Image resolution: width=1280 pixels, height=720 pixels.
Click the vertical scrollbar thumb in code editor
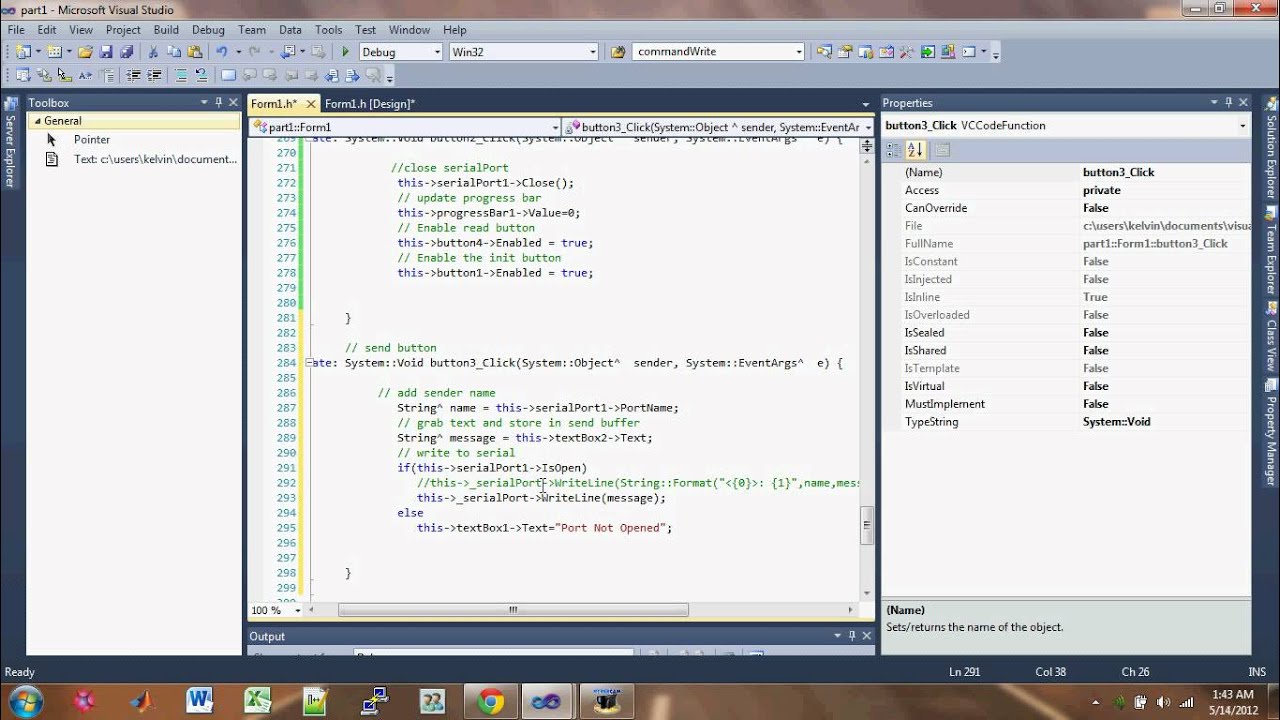coord(867,526)
